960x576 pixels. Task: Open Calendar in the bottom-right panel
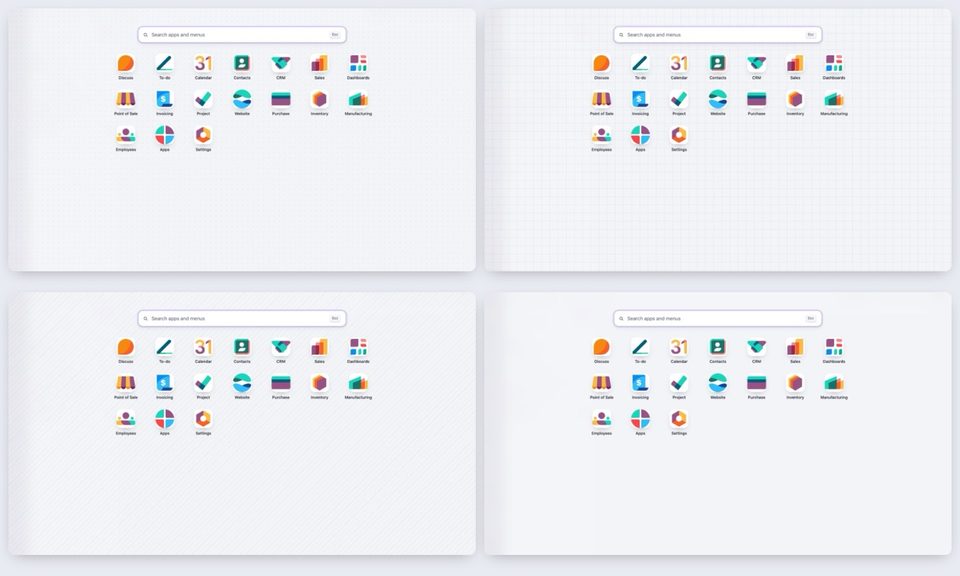pos(679,347)
